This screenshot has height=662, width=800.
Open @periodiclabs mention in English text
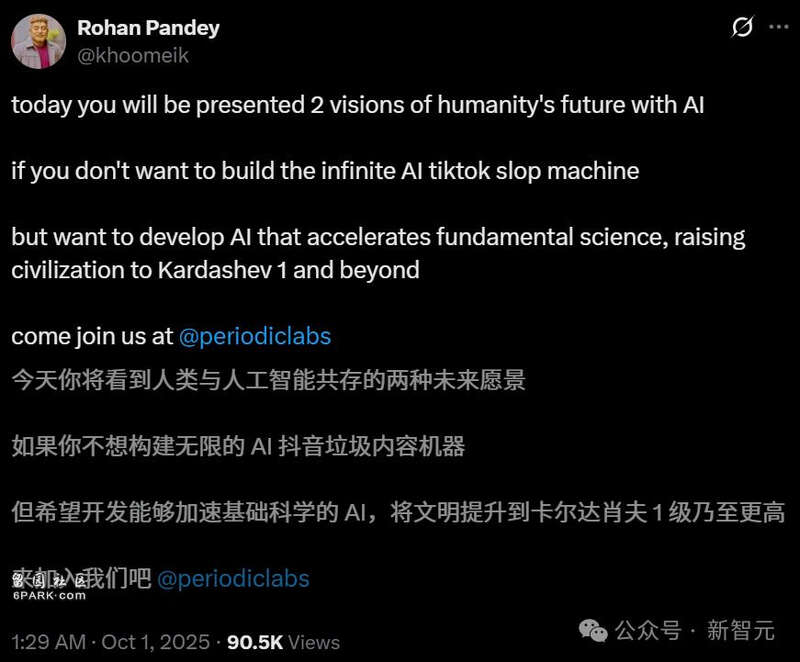tap(255, 336)
